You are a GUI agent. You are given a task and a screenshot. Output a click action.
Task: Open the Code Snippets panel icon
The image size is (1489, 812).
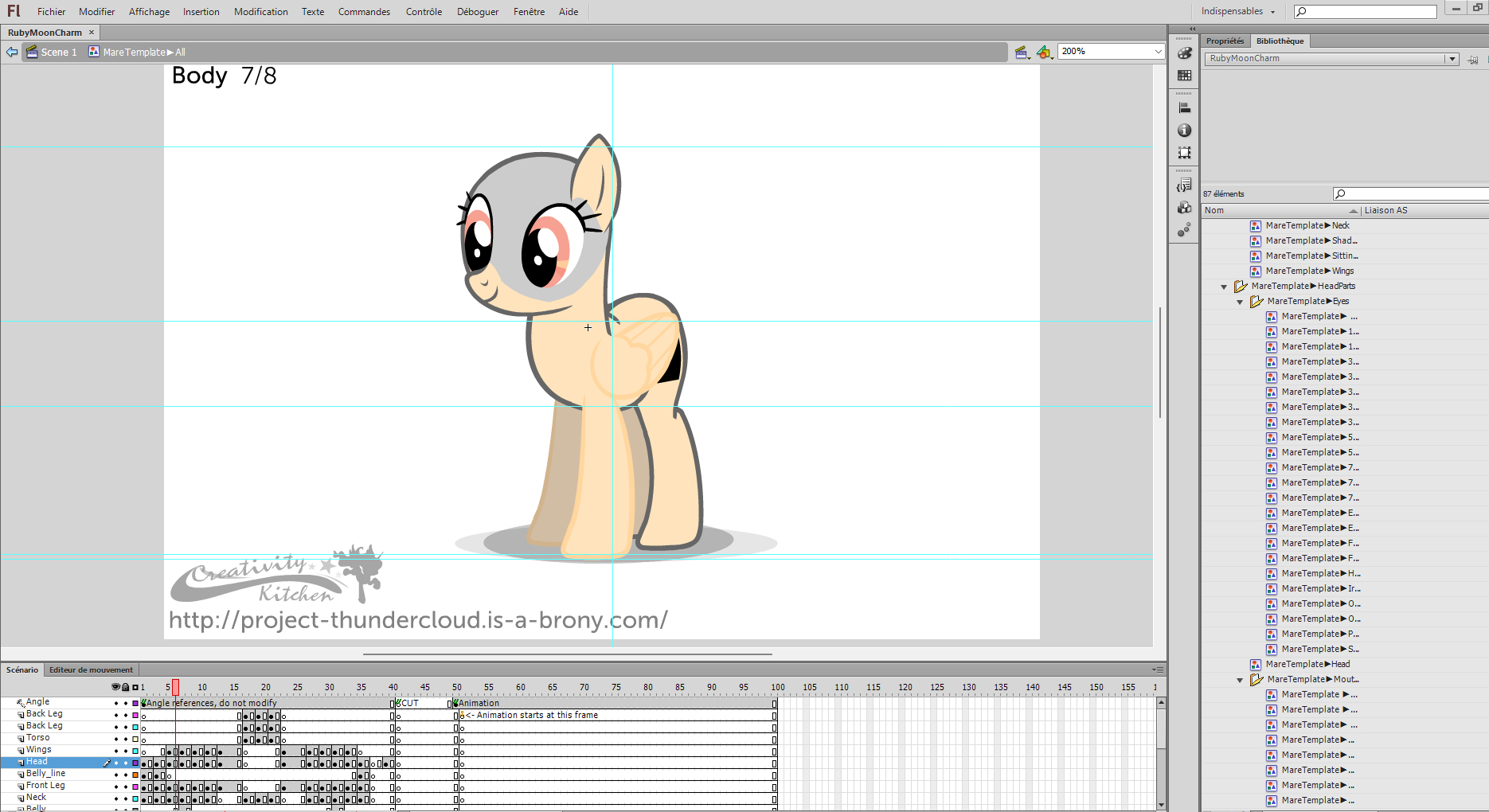tap(1185, 185)
